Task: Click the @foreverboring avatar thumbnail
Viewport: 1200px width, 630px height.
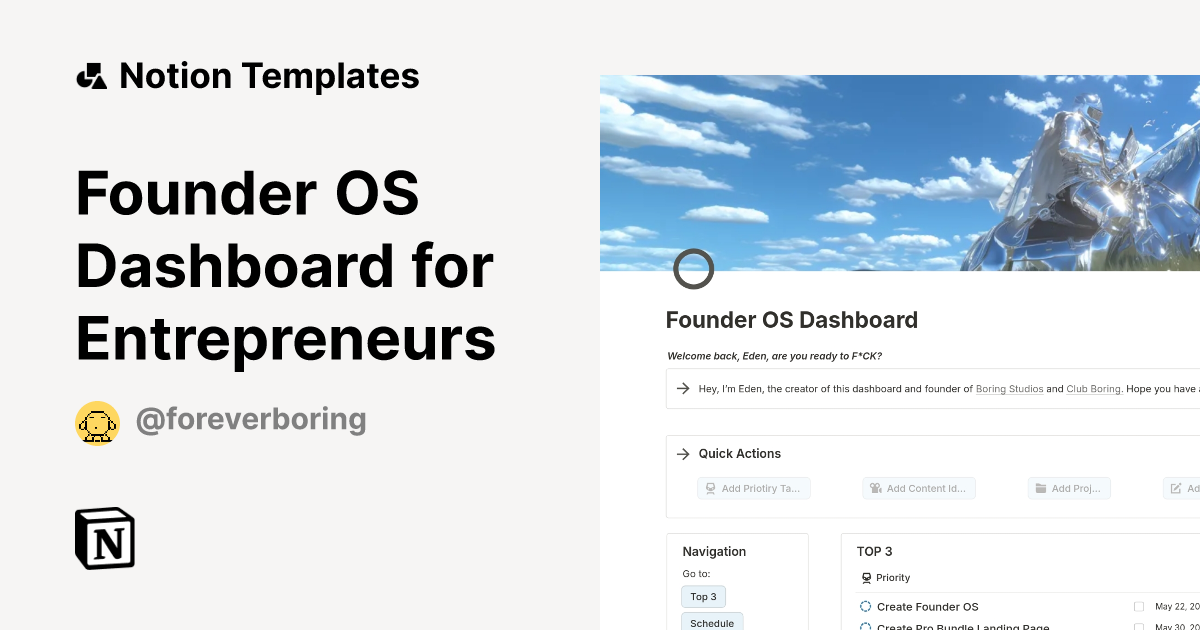Action: [97, 422]
